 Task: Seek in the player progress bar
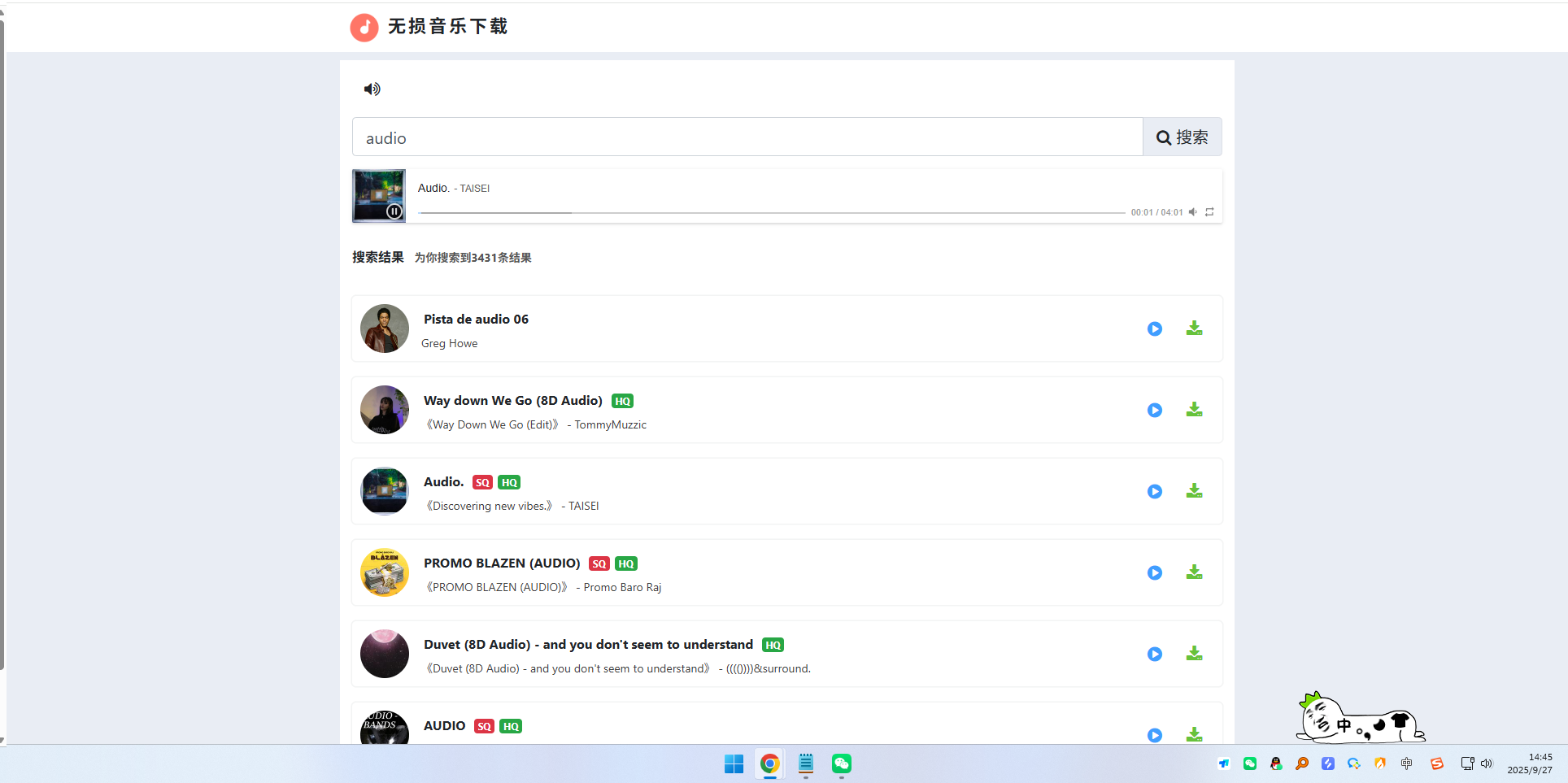point(771,212)
